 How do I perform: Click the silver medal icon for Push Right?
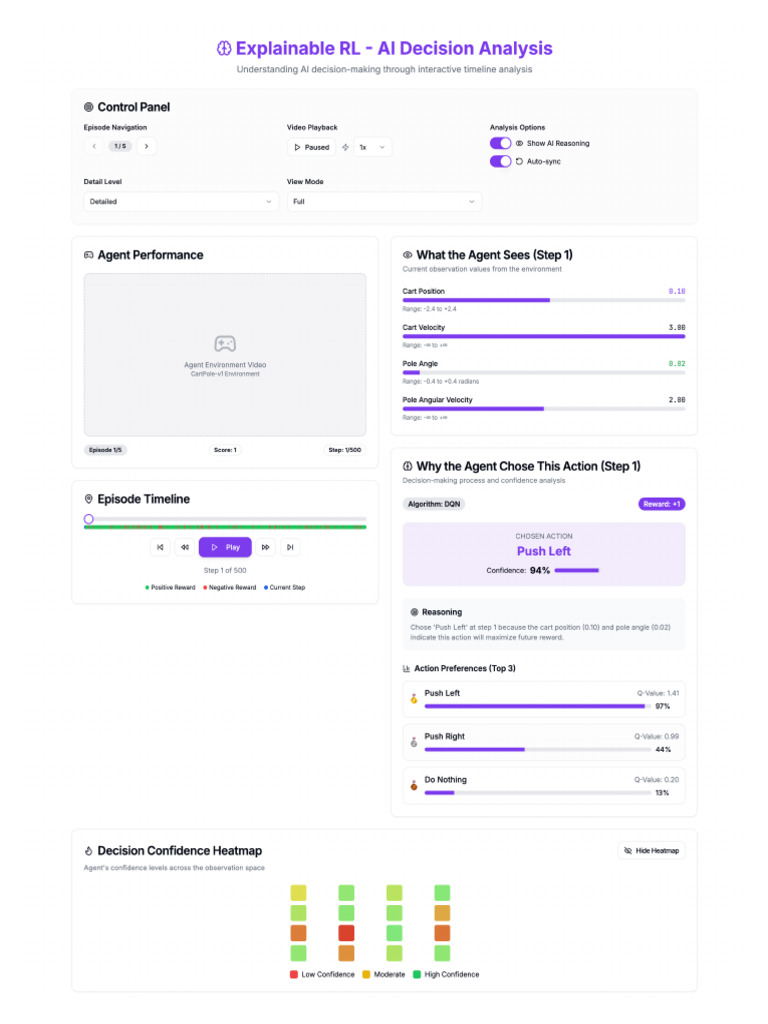(413, 743)
